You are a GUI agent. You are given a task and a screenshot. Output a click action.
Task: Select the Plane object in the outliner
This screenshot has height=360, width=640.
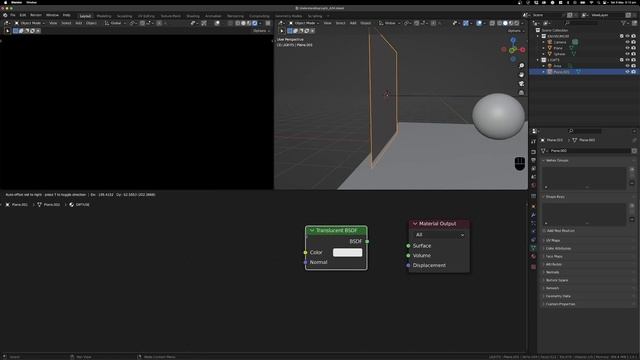point(558,48)
